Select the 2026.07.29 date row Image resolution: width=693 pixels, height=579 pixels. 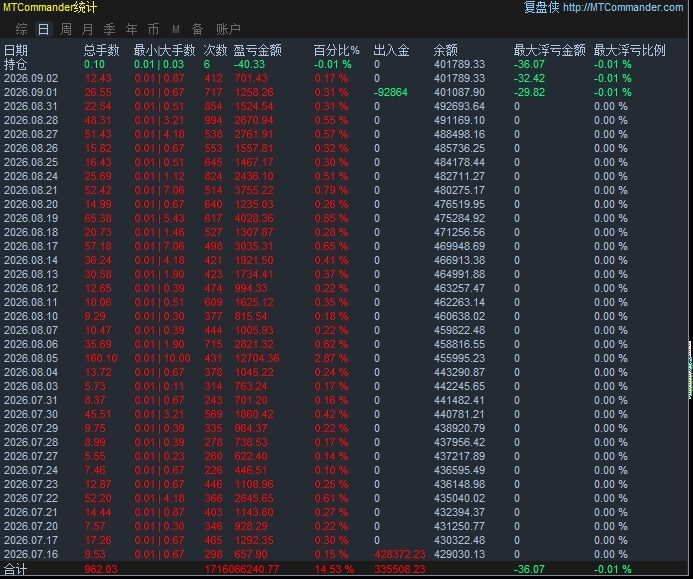[31, 428]
